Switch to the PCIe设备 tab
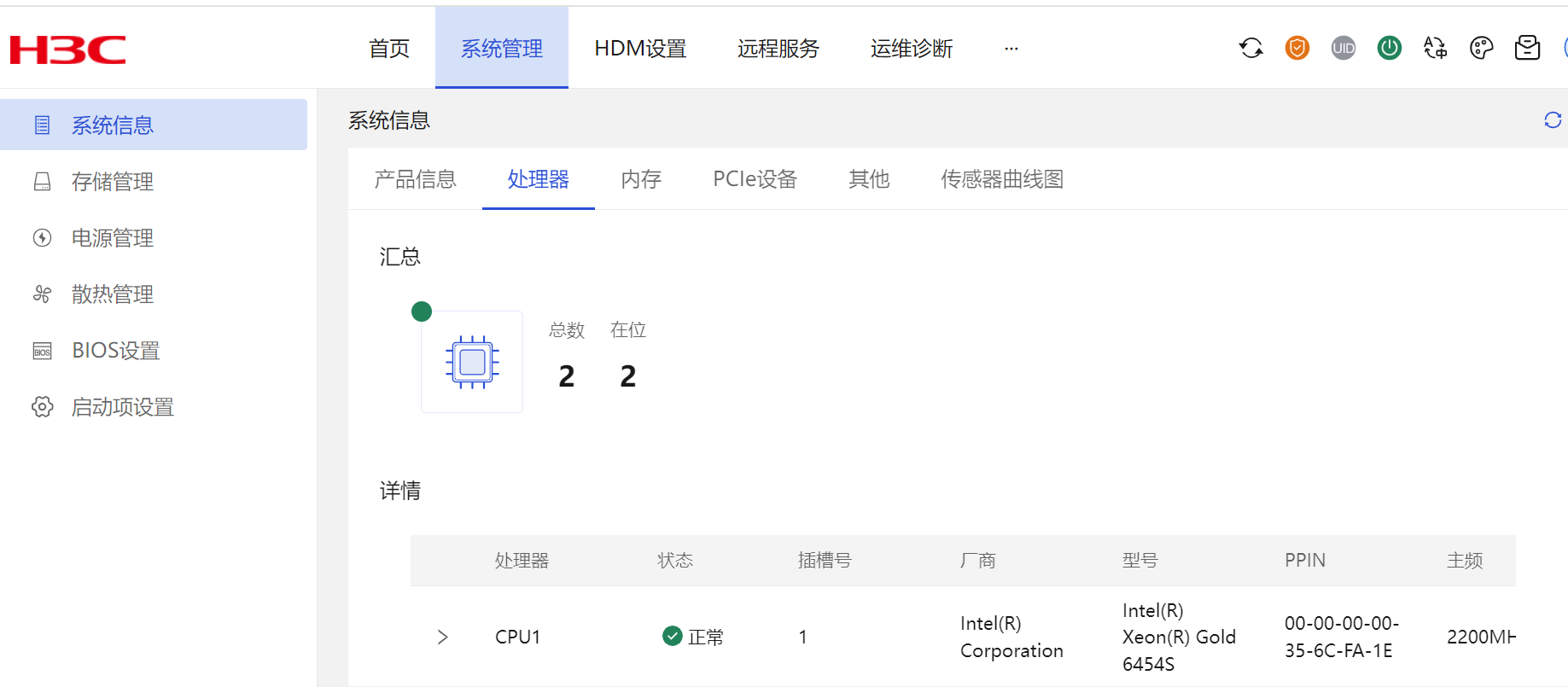This screenshot has width=1568, height=687. tap(755, 179)
